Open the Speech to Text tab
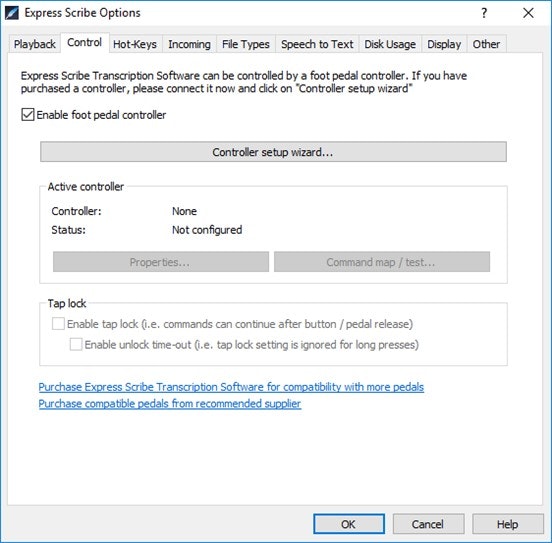Viewport: 552px width, 543px height. point(317,44)
